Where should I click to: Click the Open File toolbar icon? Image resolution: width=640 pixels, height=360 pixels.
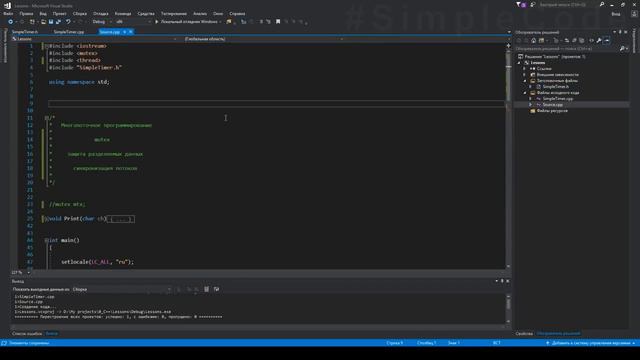pyautogui.click(x=43, y=22)
